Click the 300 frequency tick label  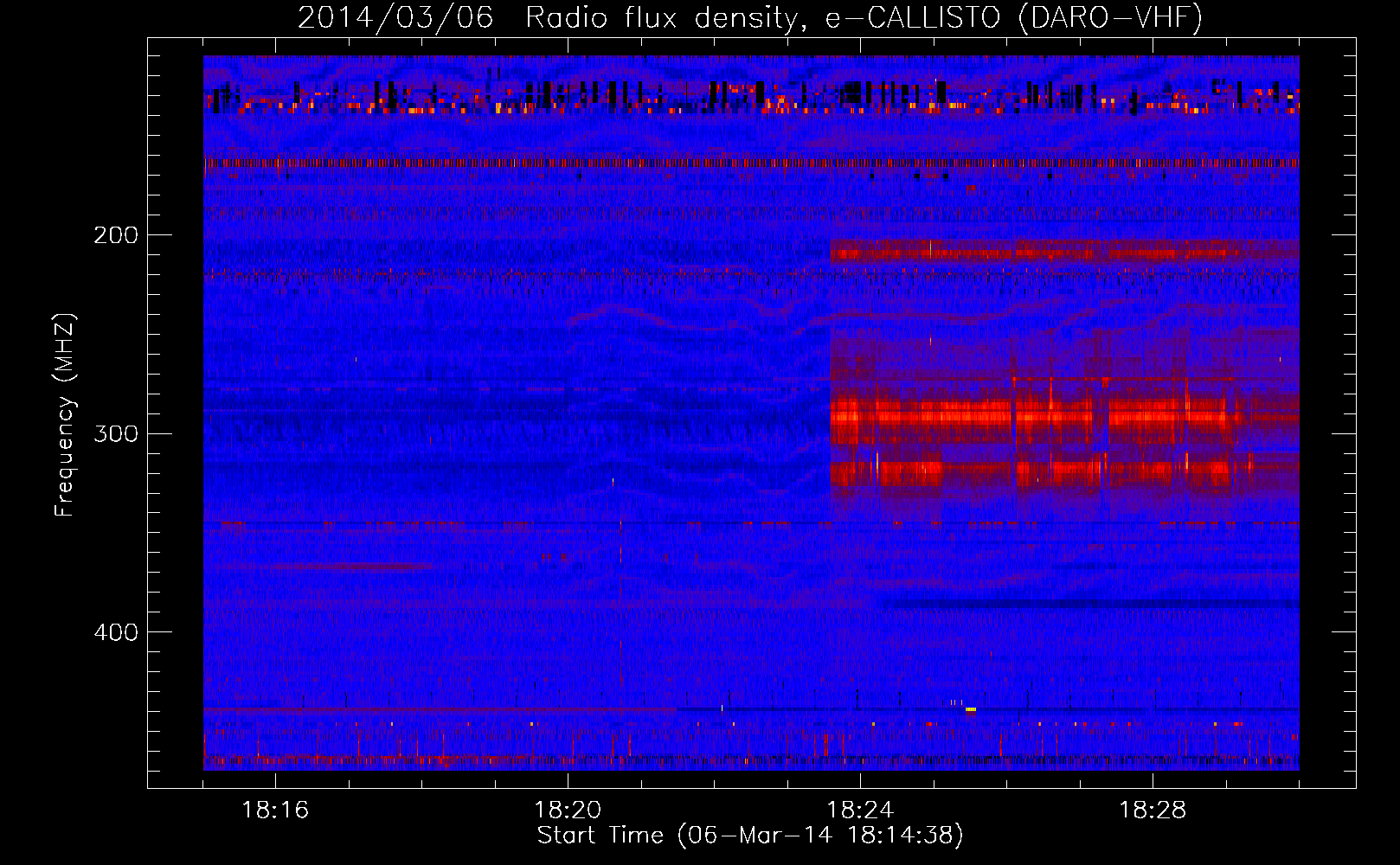[x=116, y=433]
